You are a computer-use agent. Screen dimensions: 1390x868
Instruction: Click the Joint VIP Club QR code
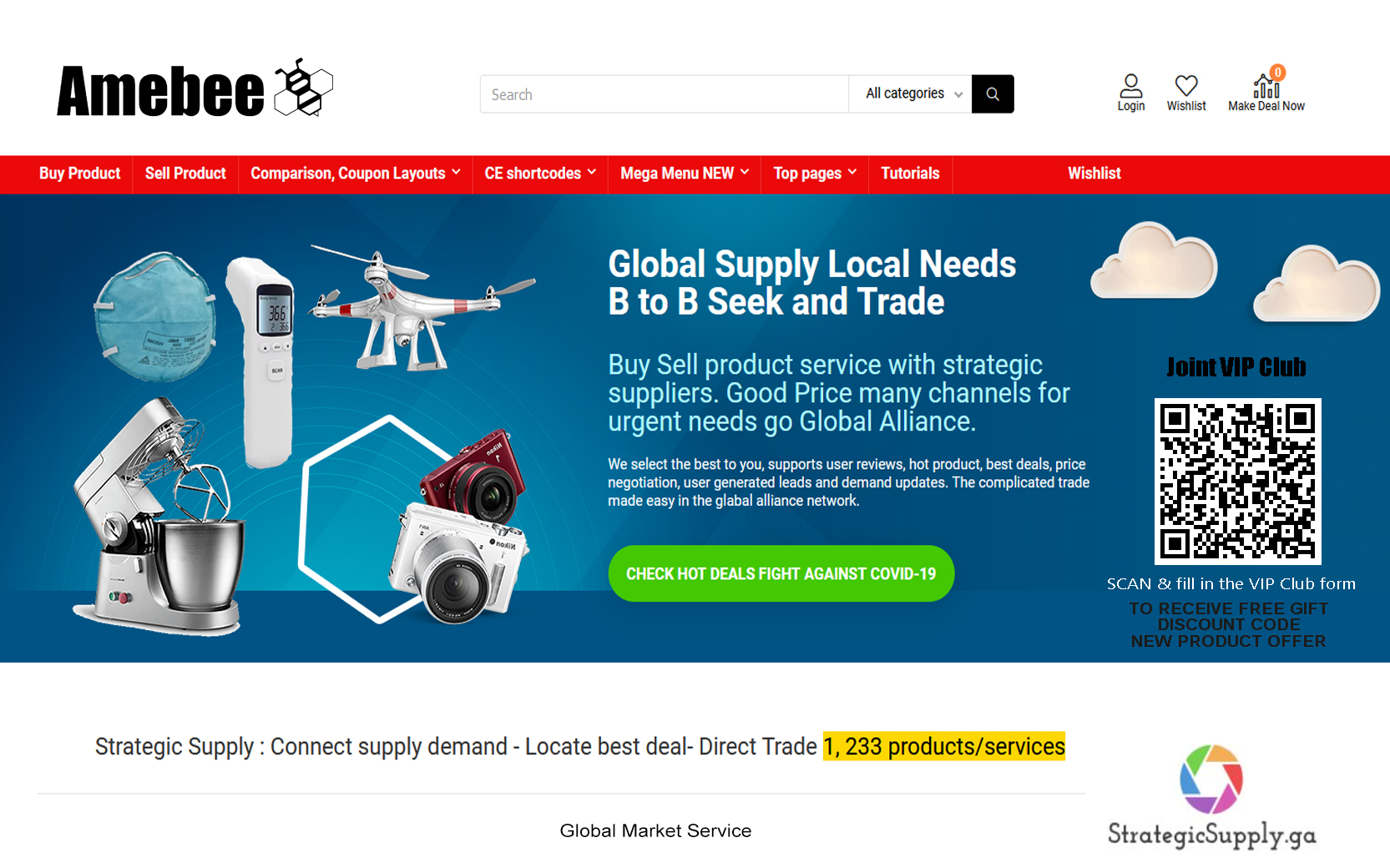tap(1237, 481)
